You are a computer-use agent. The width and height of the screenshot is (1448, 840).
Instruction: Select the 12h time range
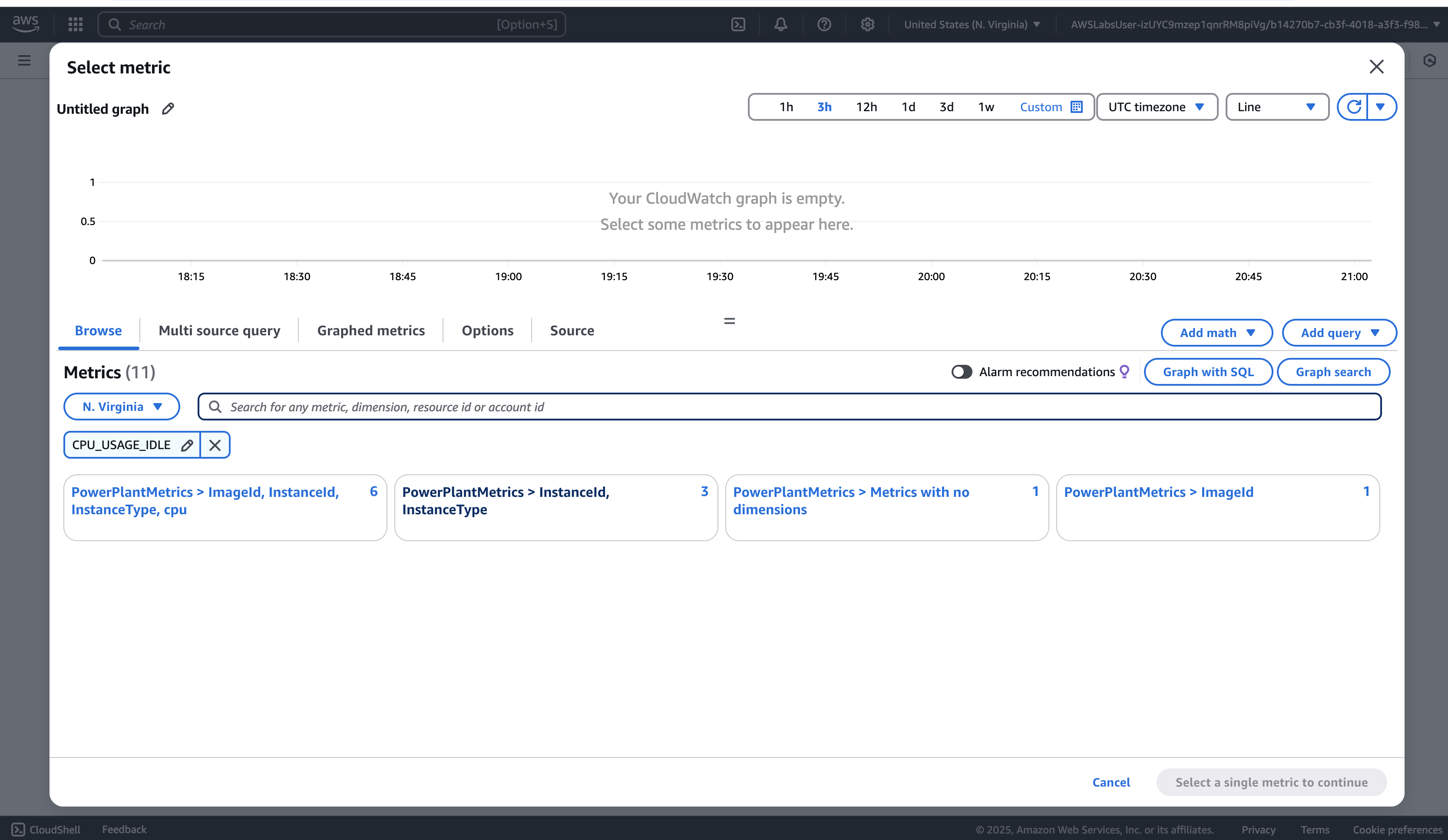click(x=866, y=107)
